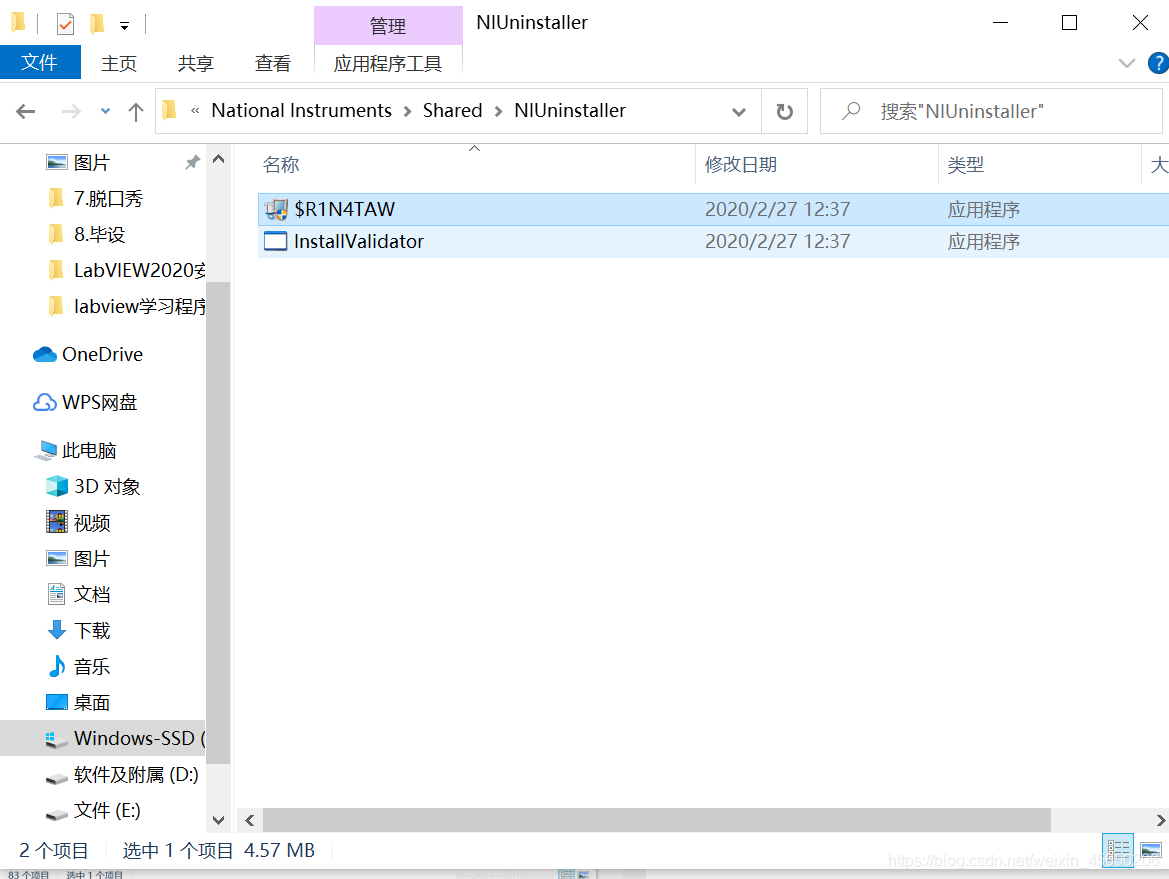The image size is (1169, 879).
Task: Open 视频 under 此电脑
Action: click(x=78, y=523)
